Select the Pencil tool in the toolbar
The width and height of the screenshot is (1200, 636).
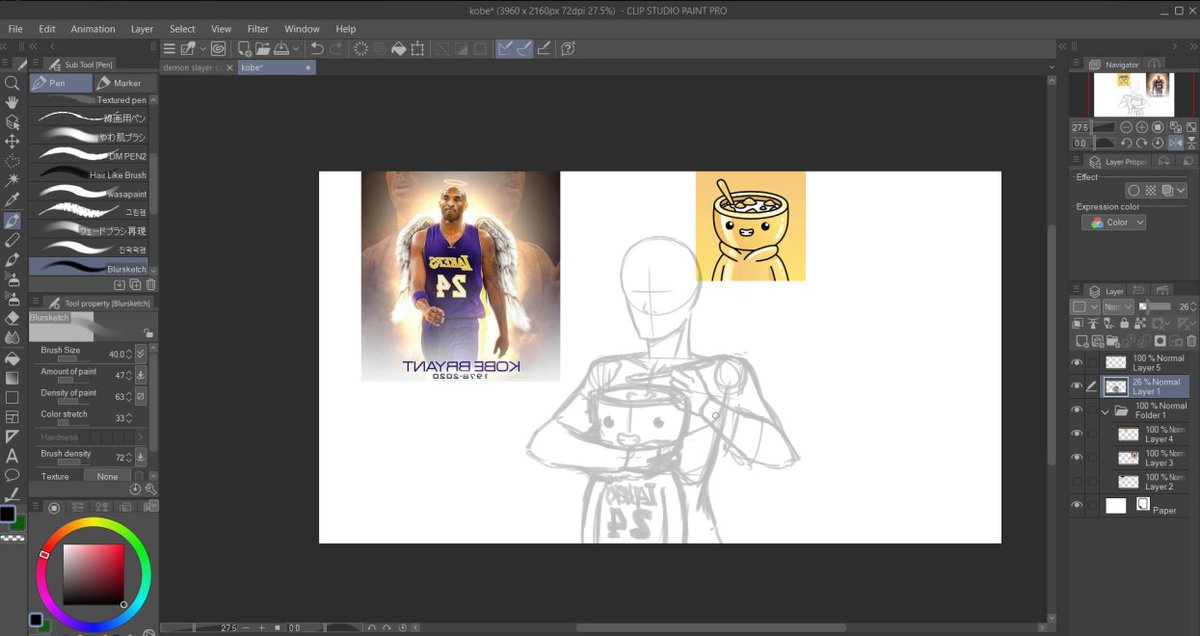(12, 239)
